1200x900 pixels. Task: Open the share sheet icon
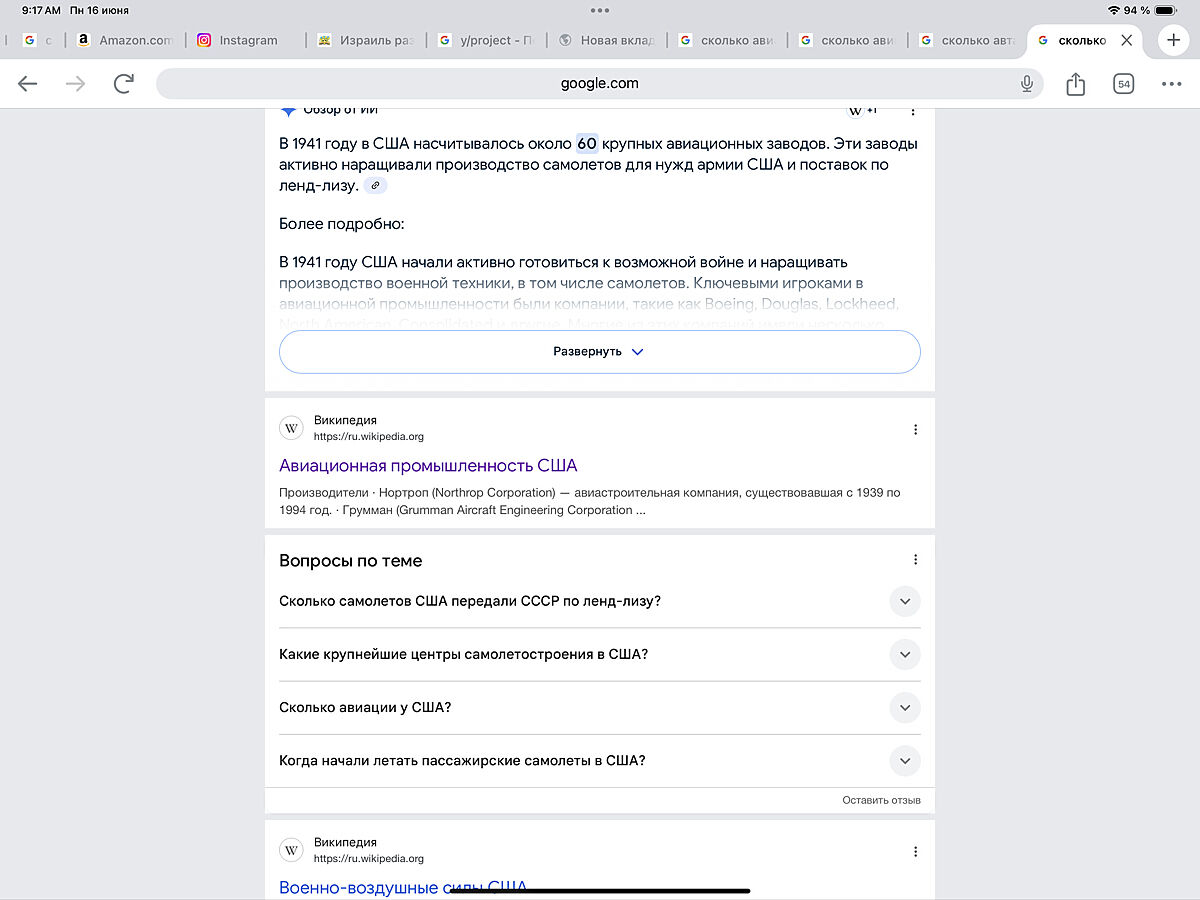tap(1075, 84)
